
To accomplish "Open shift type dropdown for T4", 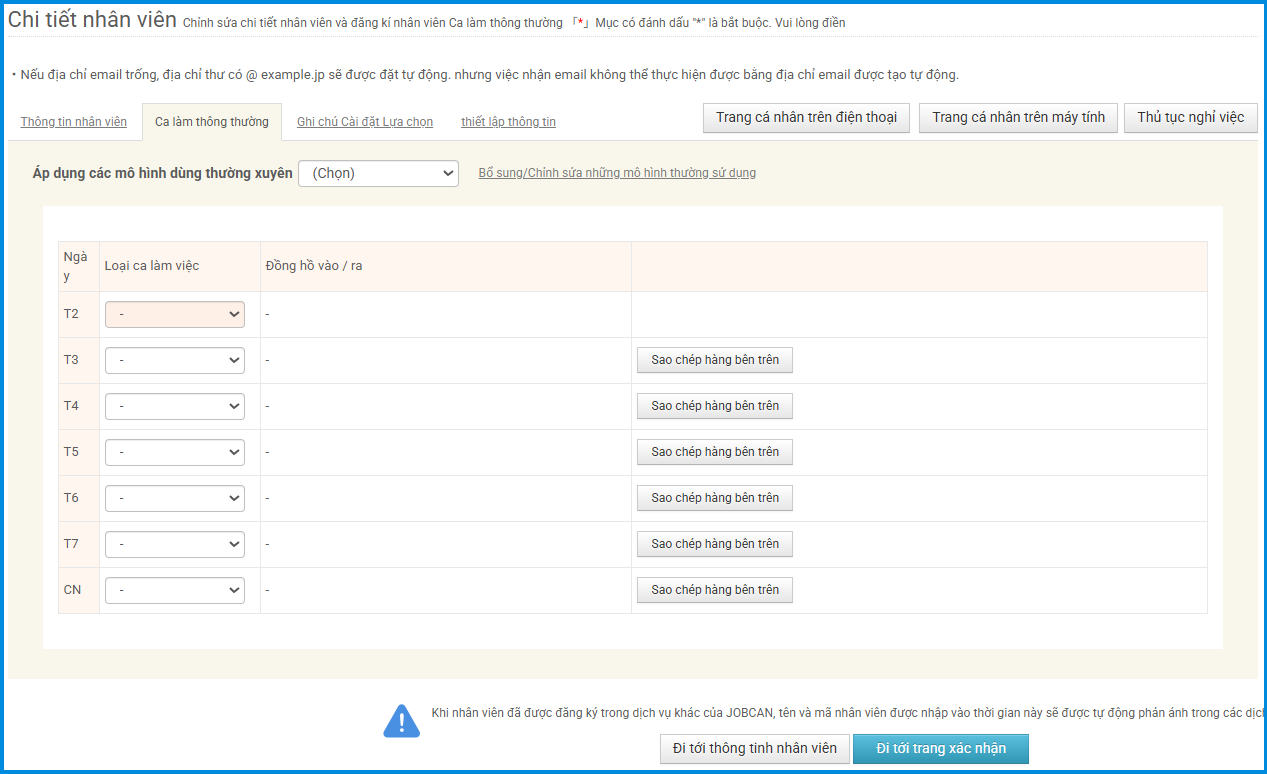I will [175, 406].
